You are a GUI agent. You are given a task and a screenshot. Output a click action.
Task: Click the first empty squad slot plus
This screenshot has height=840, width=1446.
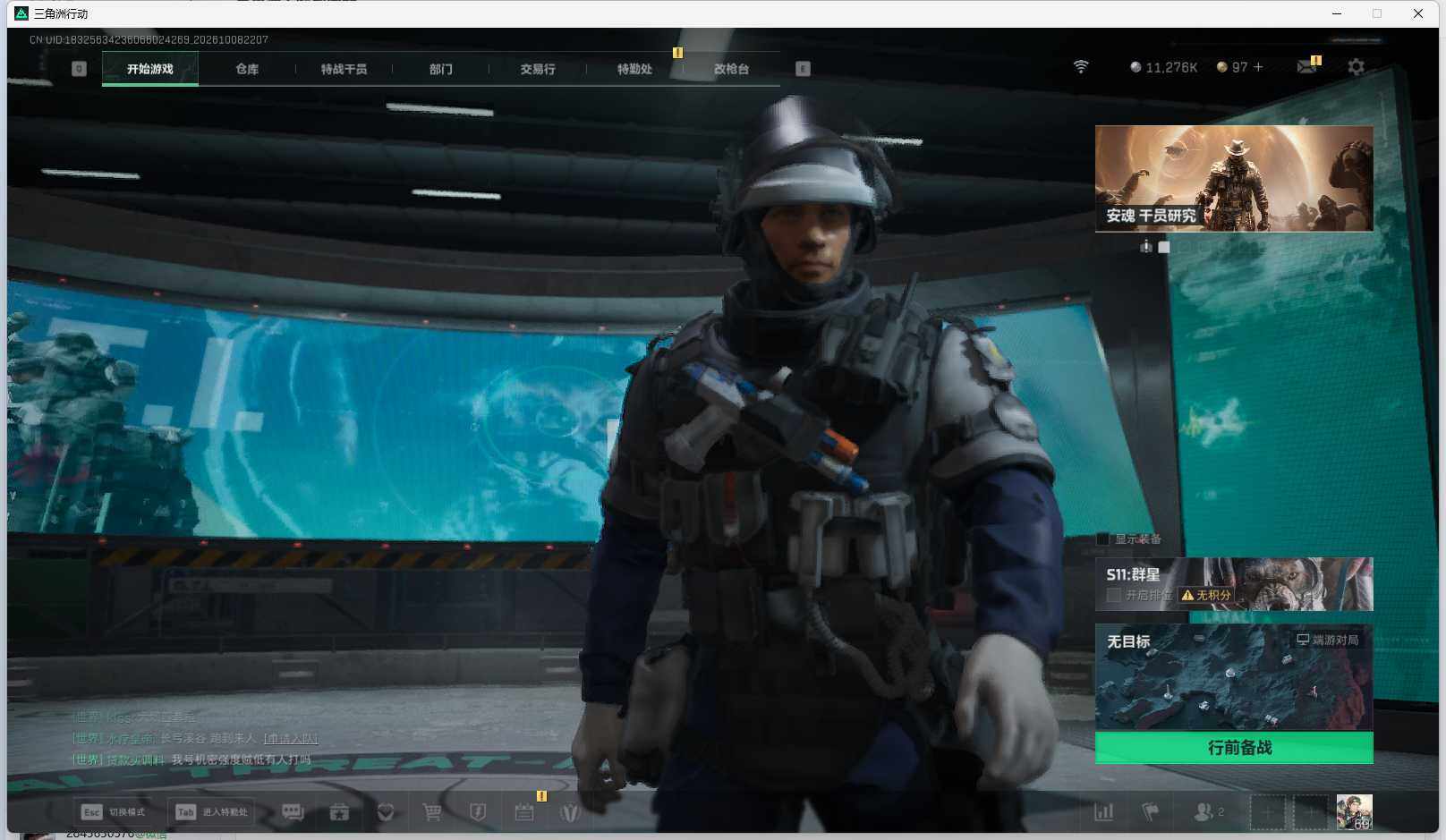click(x=1267, y=812)
